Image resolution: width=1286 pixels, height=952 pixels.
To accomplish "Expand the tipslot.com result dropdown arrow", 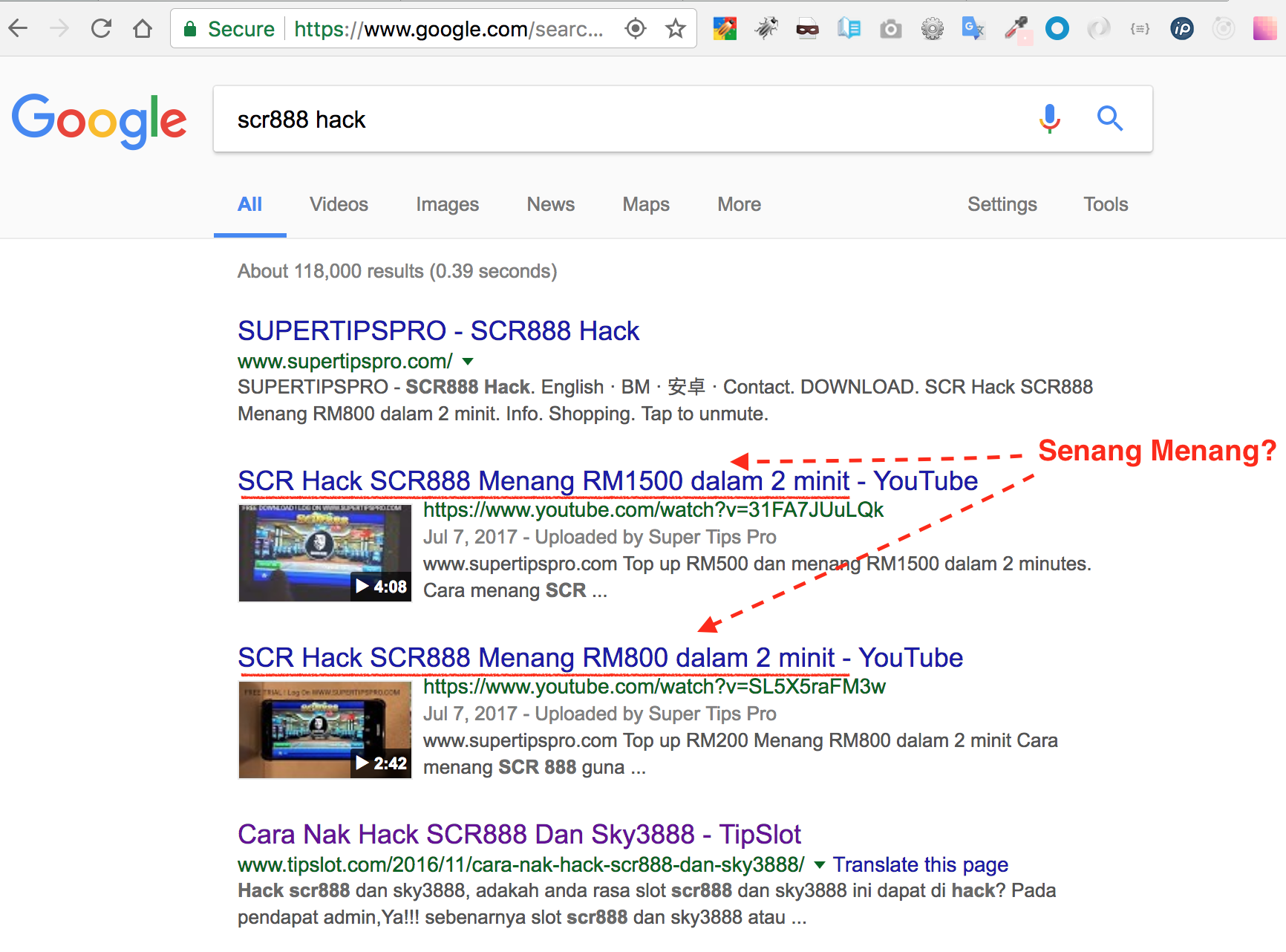I will tap(820, 865).
